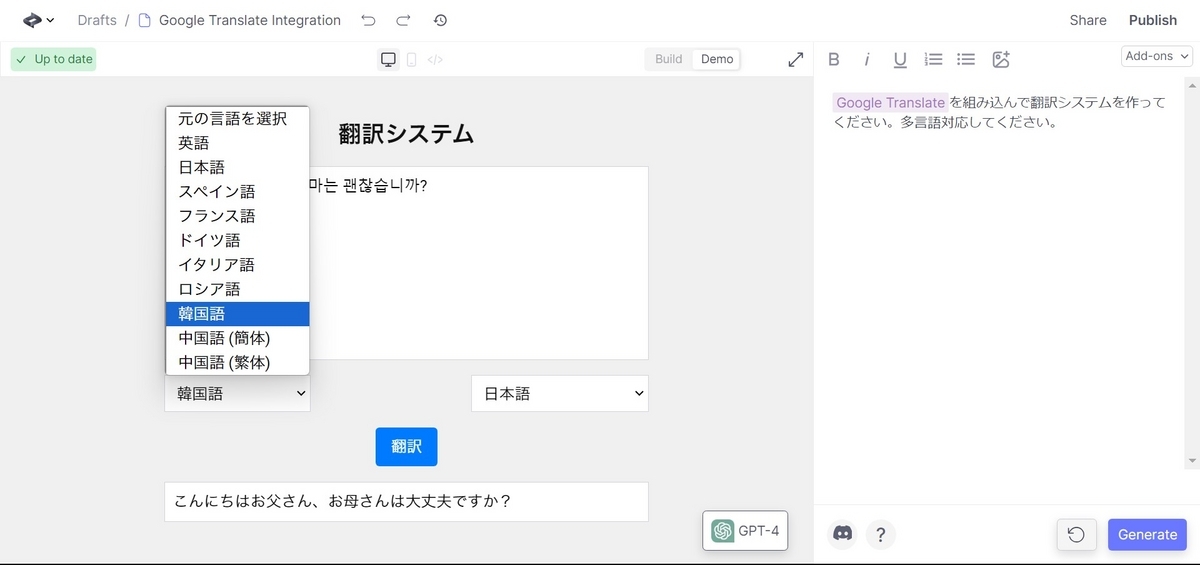Show code view icon

(x=435, y=59)
